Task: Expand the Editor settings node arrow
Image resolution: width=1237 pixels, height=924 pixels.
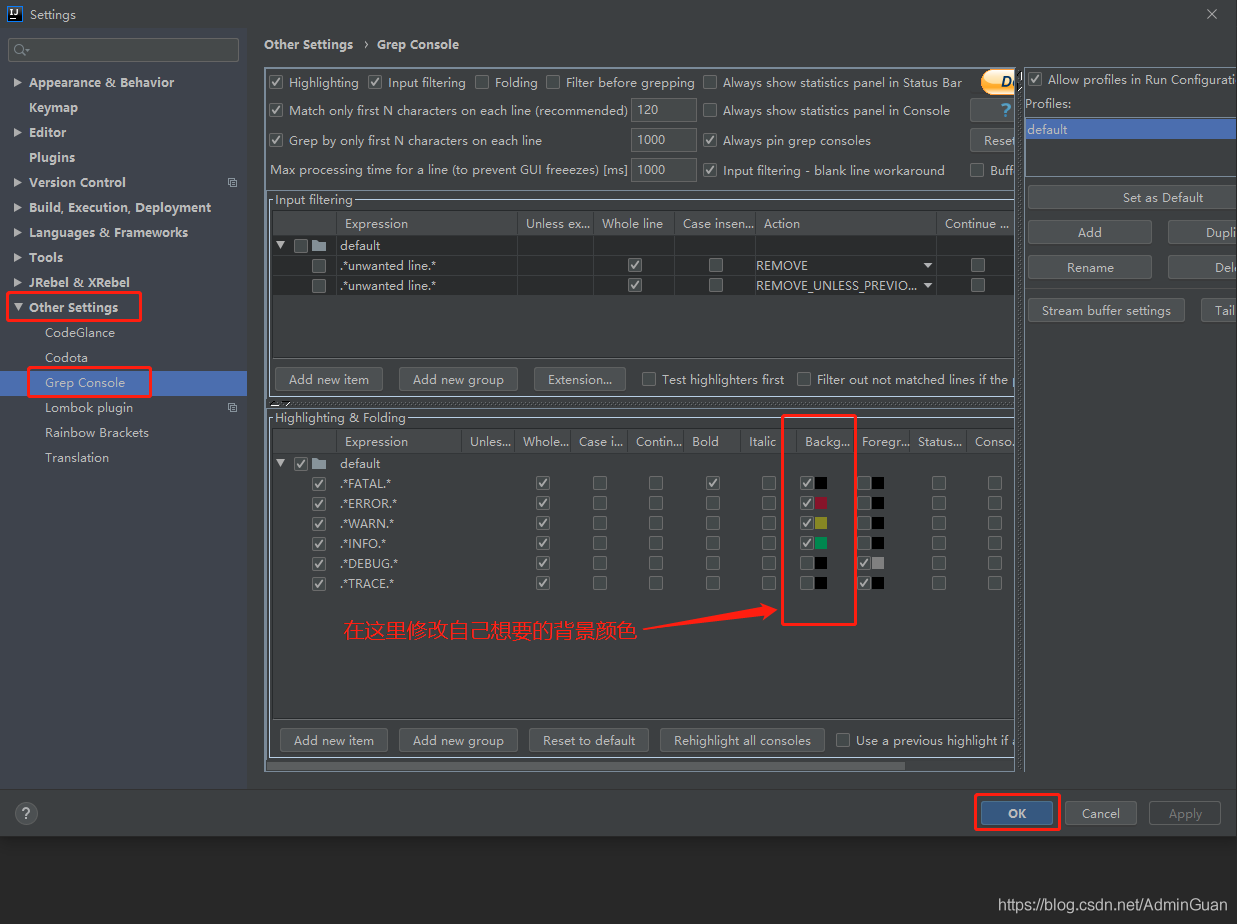Action: pos(18,133)
